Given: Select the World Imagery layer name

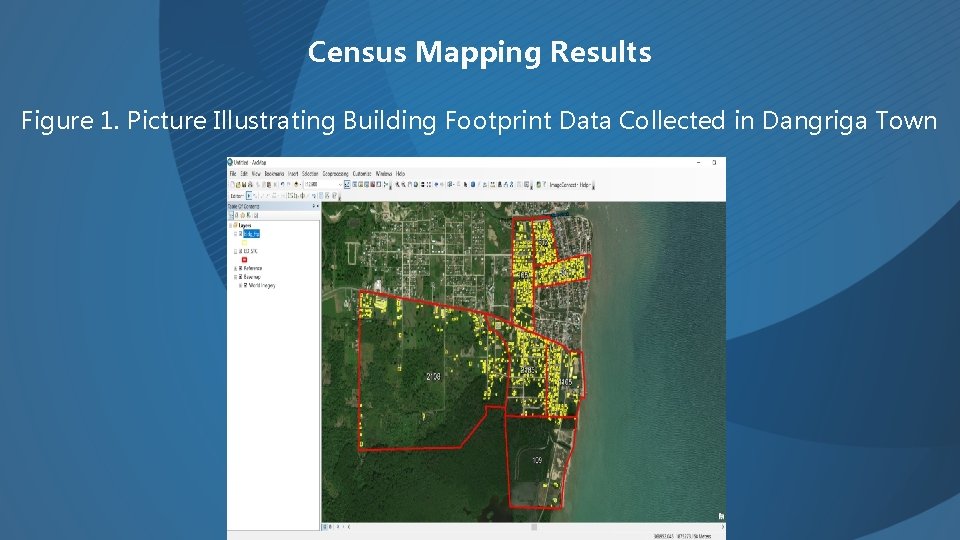Looking at the screenshot, I should pyautogui.click(x=262, y=285).
